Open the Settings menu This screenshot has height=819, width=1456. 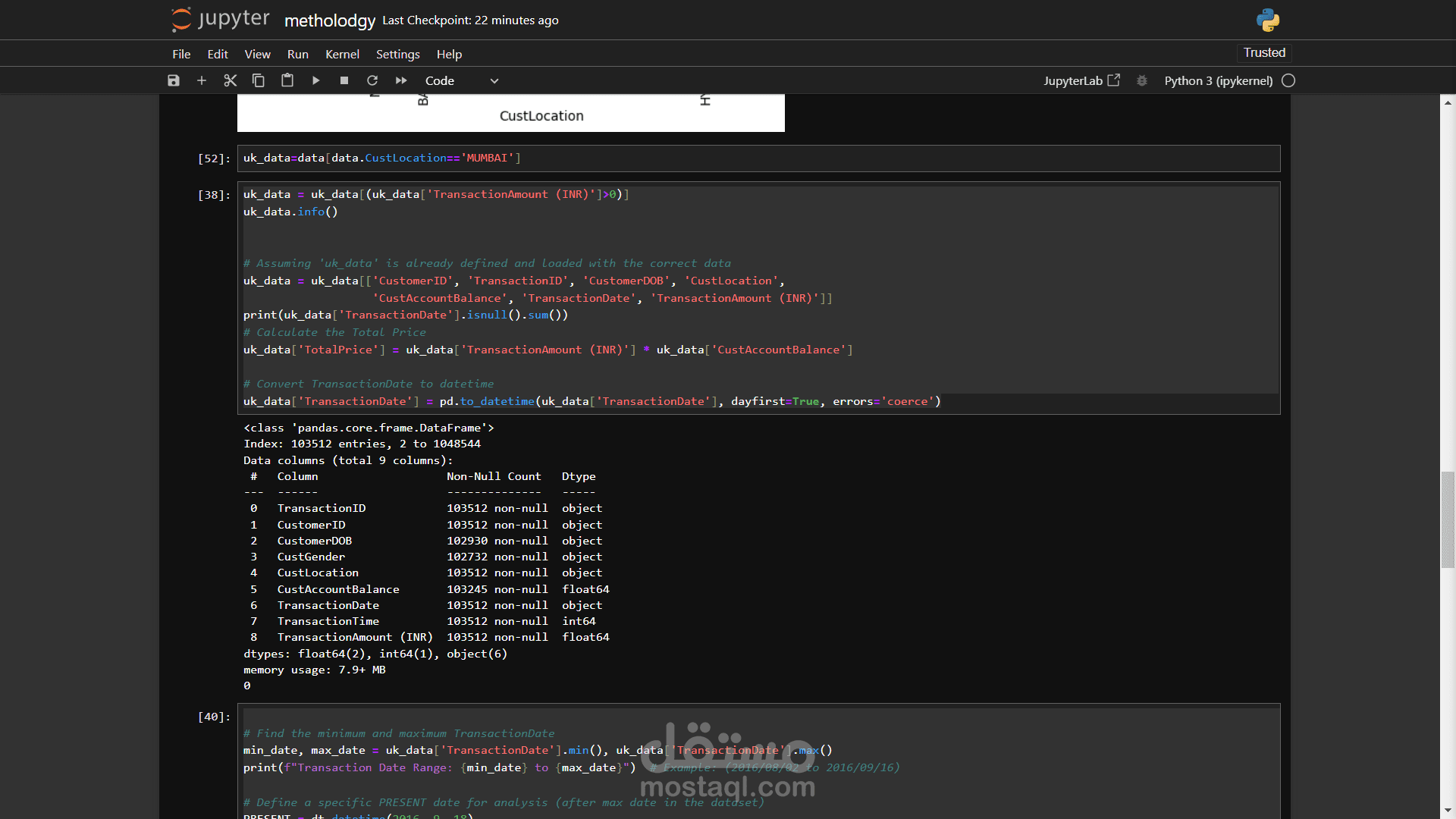pos(397,54)
